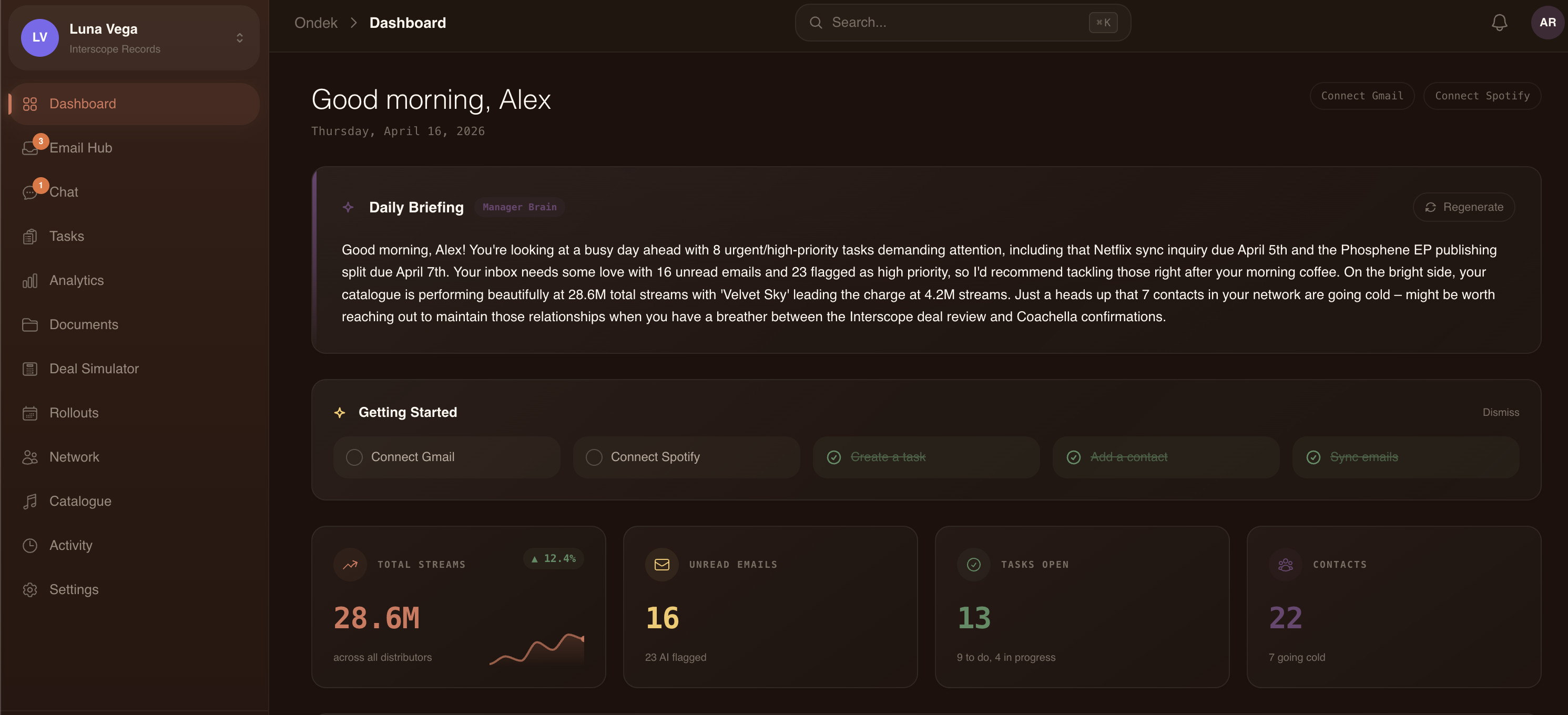The width and height of the screenshot is (1568, 715).
Task: Click the Search field
Action: point(962,23)
